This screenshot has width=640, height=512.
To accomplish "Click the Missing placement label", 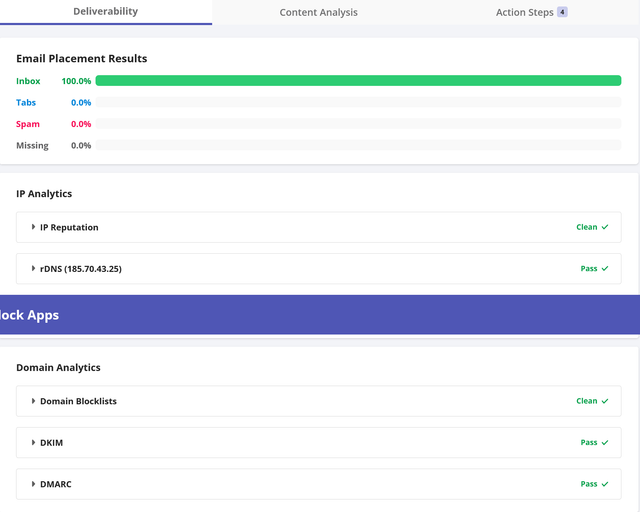I will tap(32, 146).
